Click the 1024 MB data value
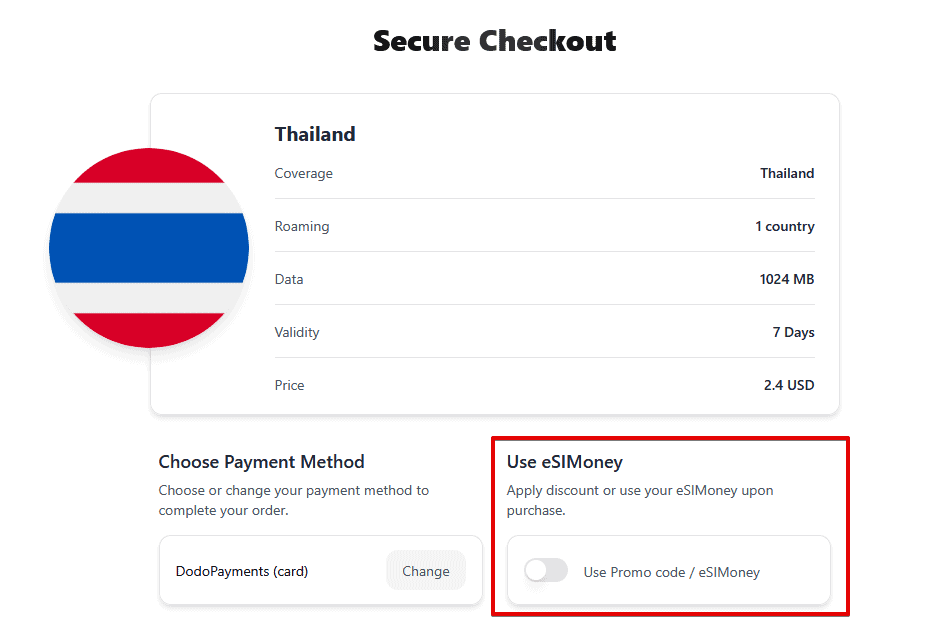Image resolution: width=933 pixels, height=643 pixels. click(x=786, y=279)
